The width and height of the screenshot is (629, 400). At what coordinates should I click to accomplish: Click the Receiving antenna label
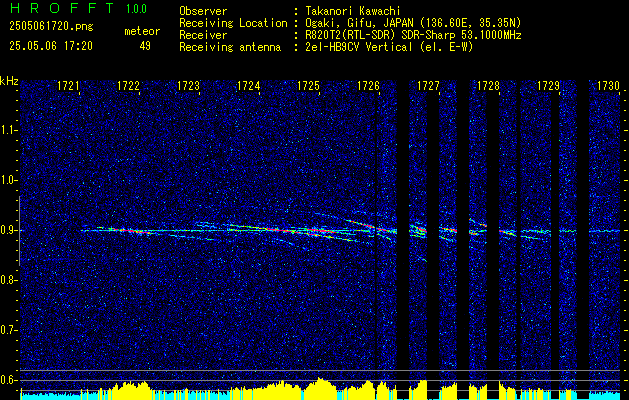pos(230,47)
